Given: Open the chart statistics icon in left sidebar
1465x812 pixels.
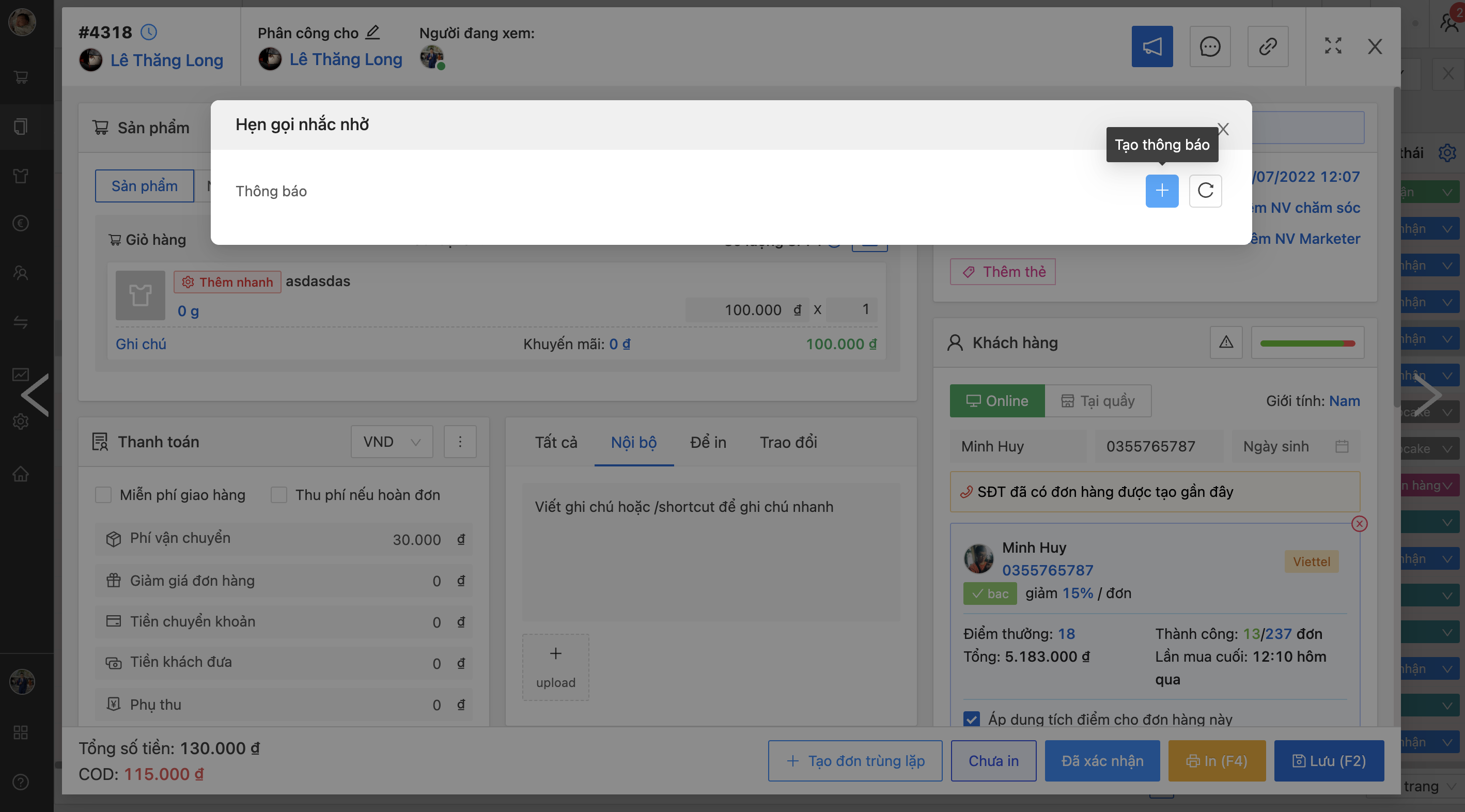Looking at the screenshot, I should pyautogui.click(x=21, y=374).
